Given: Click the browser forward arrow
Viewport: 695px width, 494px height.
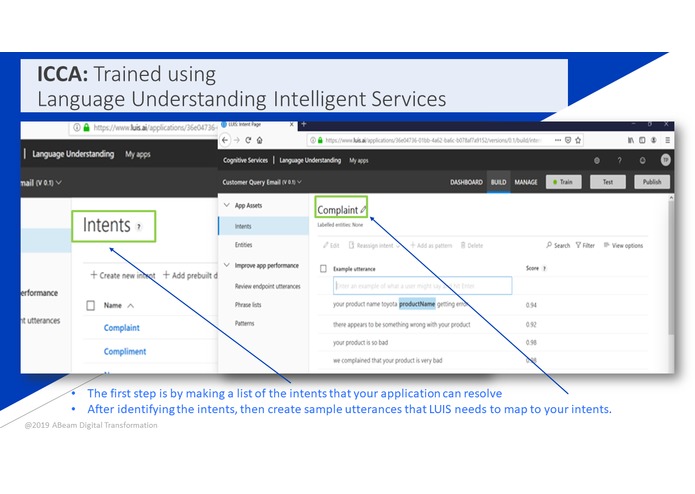Looking at the screenshot, I should click(237, 140).
